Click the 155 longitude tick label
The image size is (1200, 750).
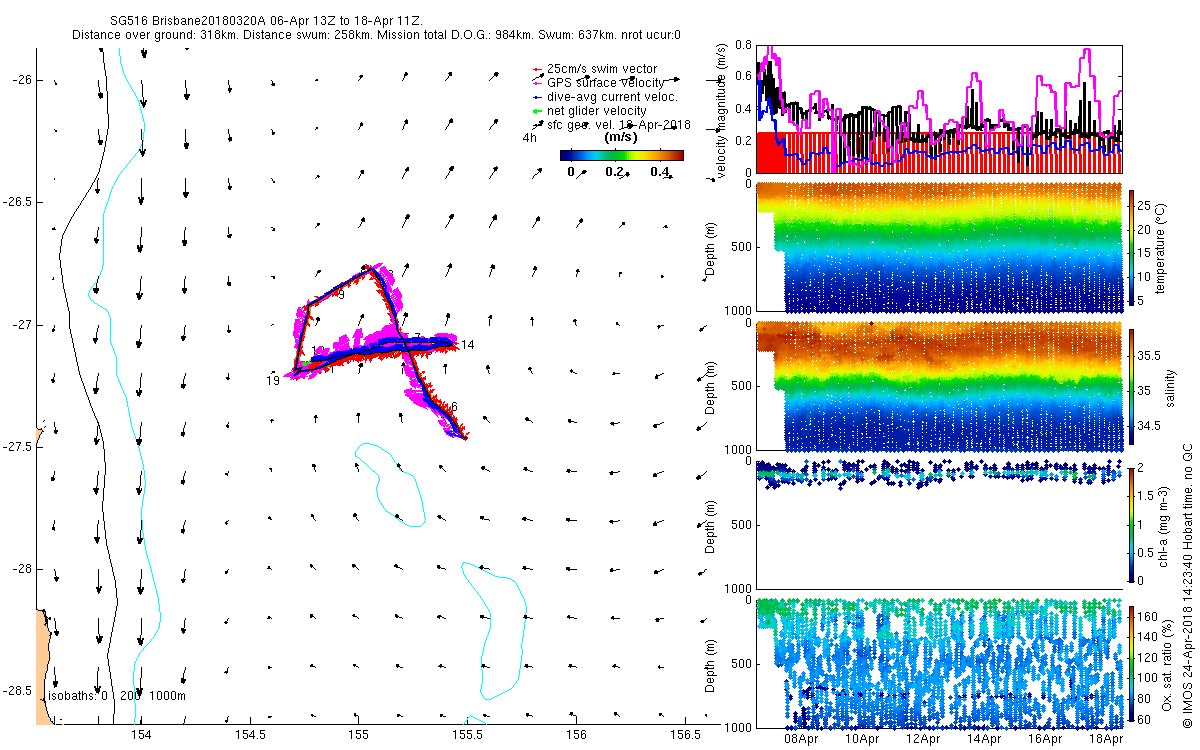(x=359, y=737)
